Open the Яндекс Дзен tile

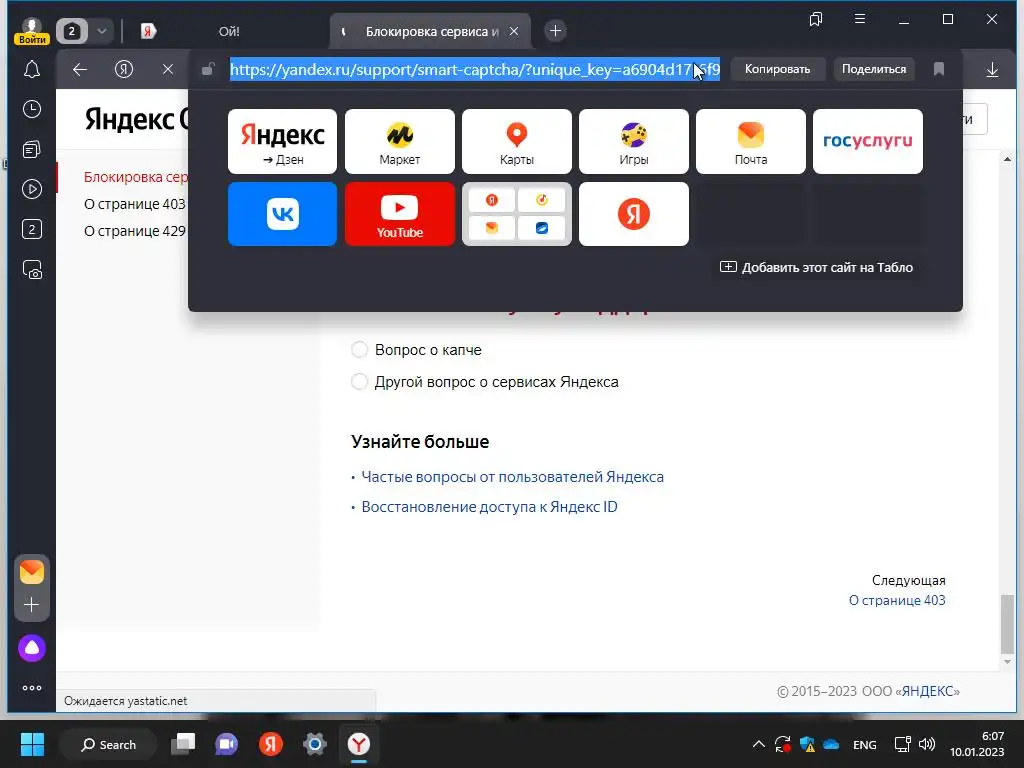click(282, 141)
